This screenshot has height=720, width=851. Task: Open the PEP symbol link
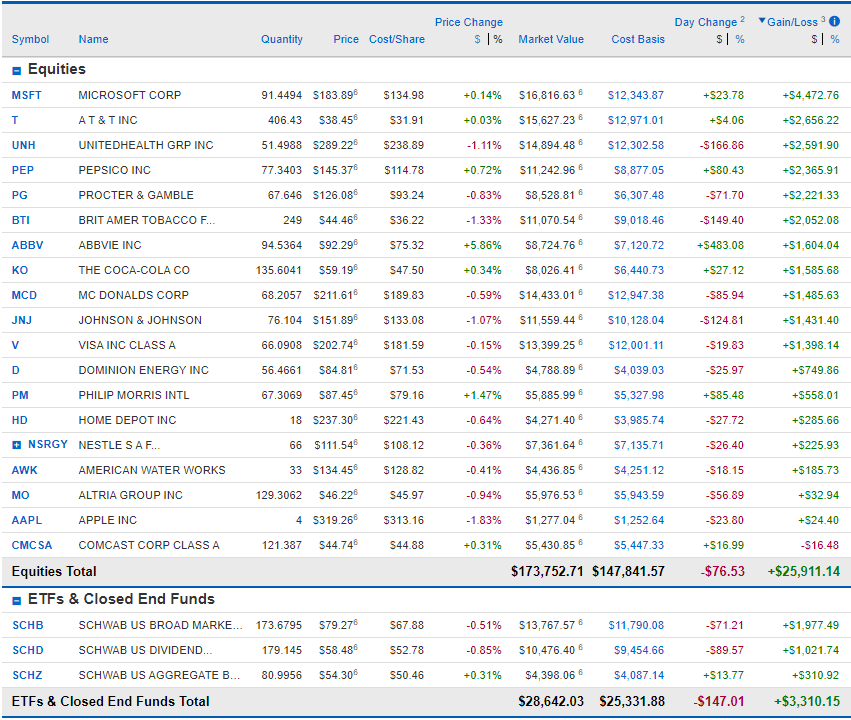pyautogui.click(x=23, y=170)
